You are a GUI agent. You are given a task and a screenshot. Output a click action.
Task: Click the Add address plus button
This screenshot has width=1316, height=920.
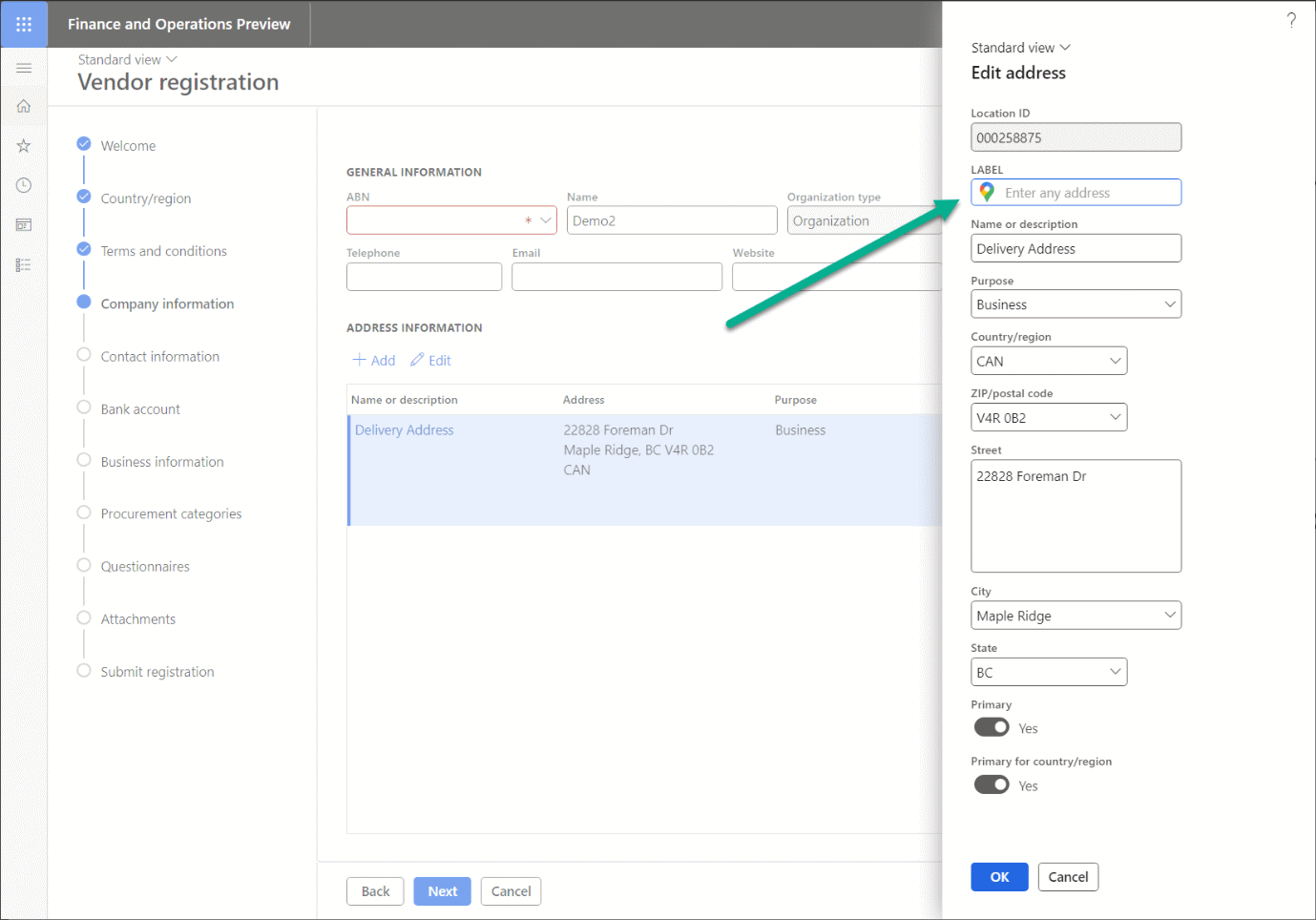tap(373, 360)
